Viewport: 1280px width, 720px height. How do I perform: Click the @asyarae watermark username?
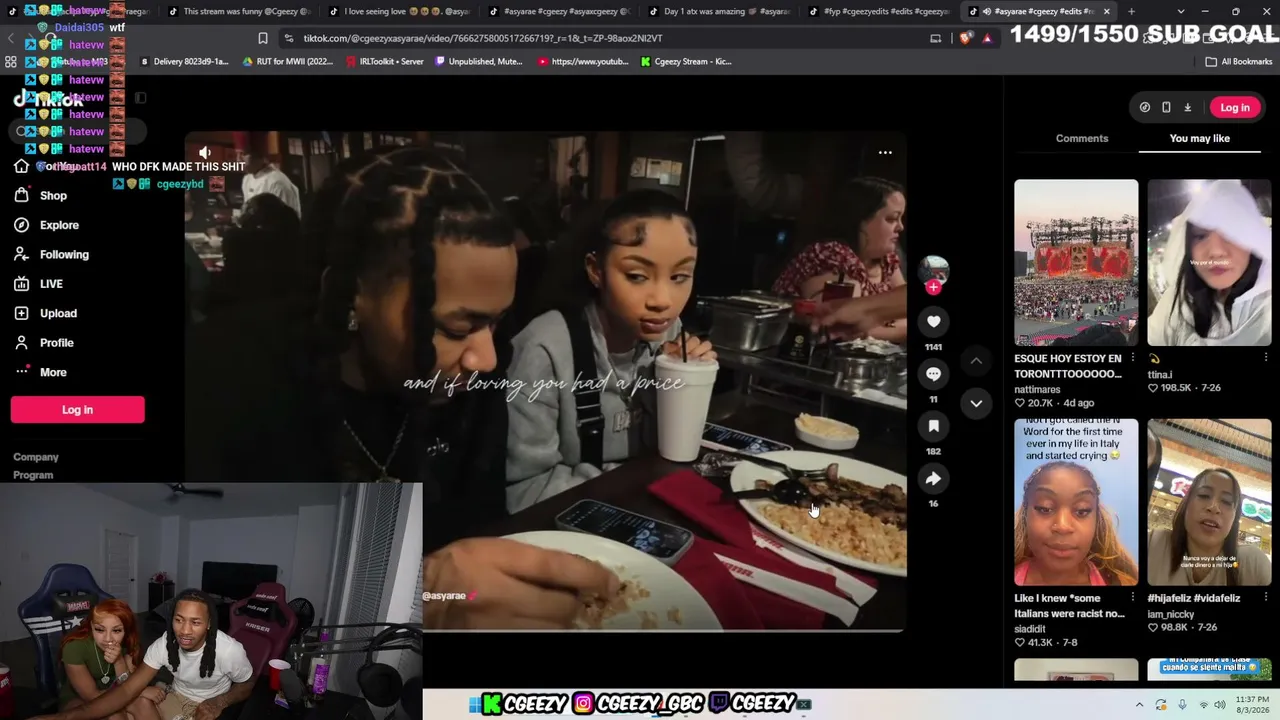click(x=444, y=596)
